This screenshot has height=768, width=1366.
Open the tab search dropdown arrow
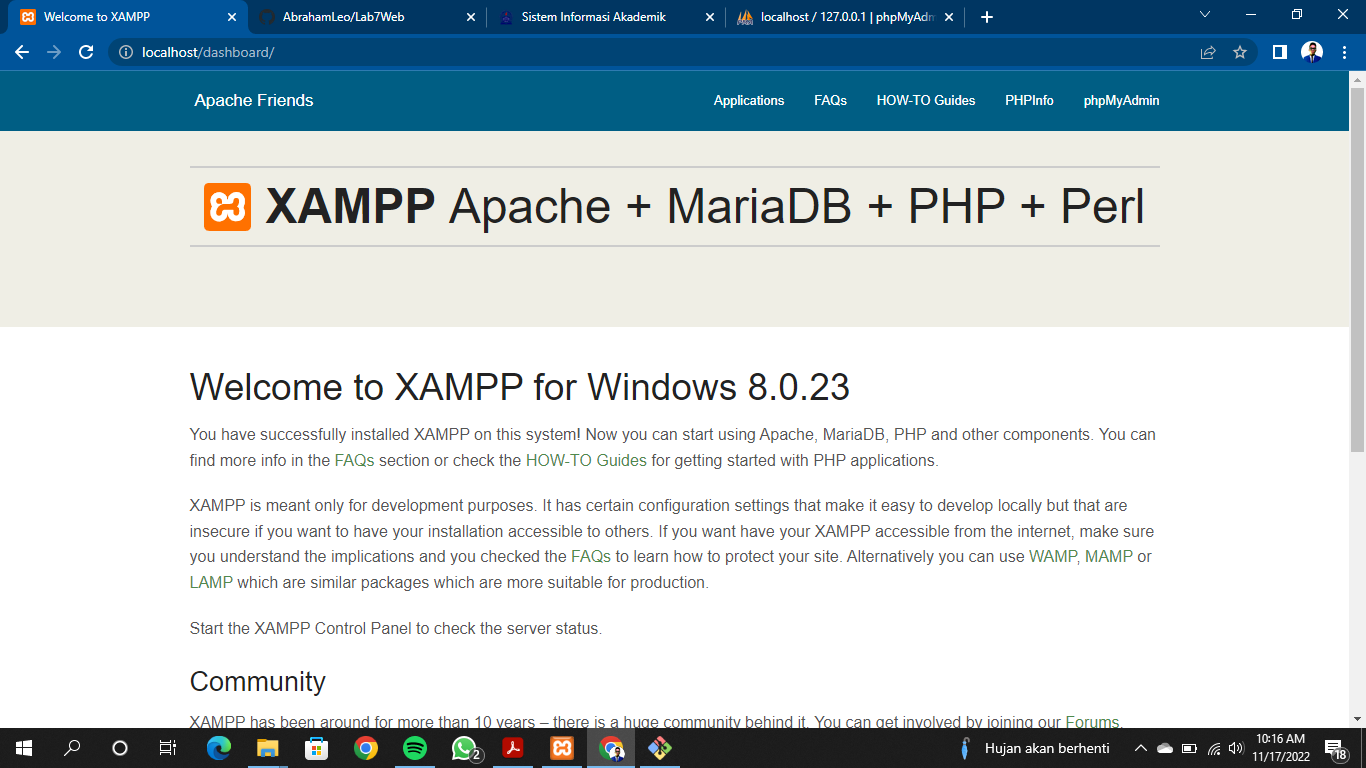(x=1205, y=15)
